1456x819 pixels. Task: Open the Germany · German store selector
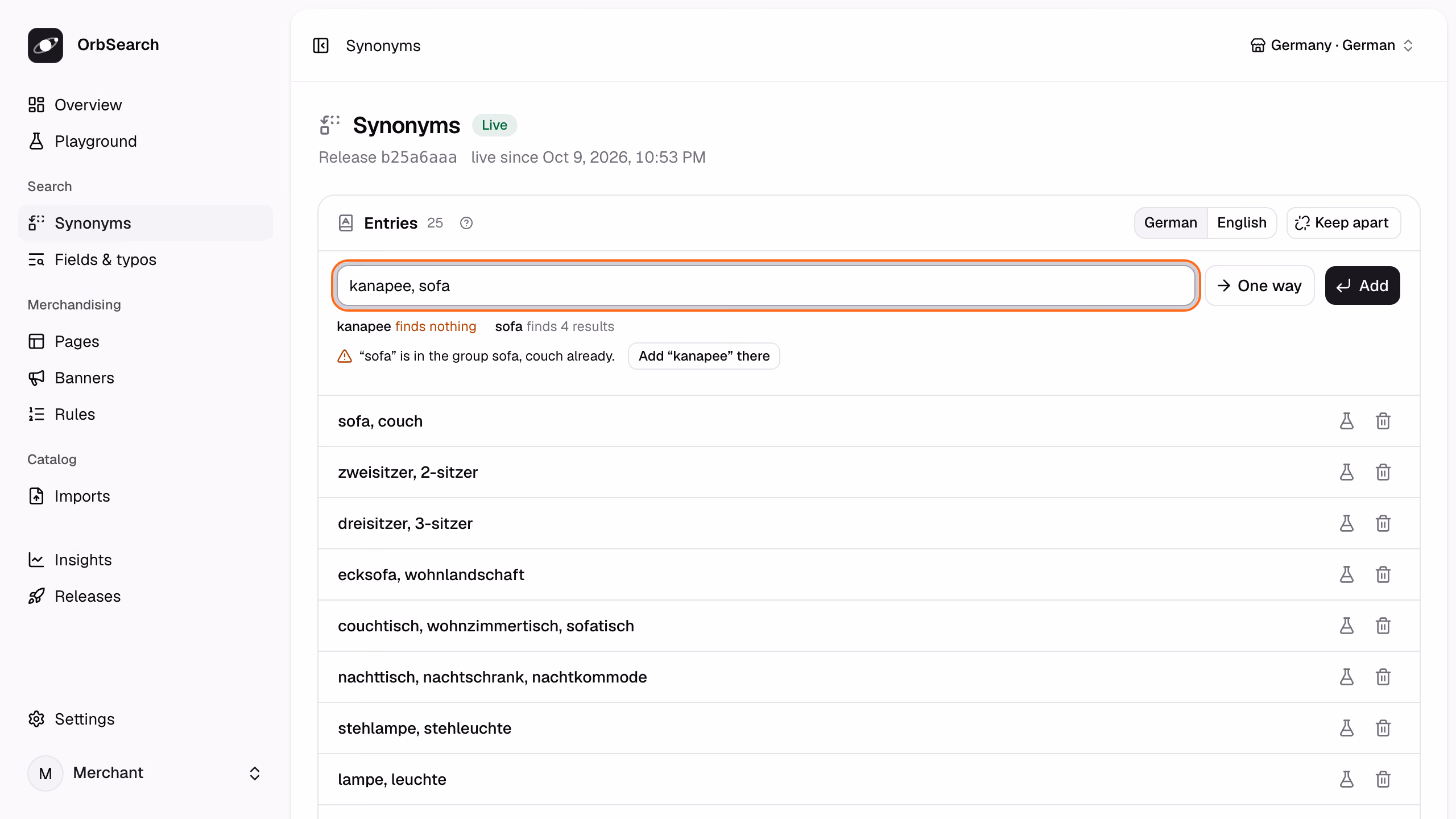pos(1332,45)
